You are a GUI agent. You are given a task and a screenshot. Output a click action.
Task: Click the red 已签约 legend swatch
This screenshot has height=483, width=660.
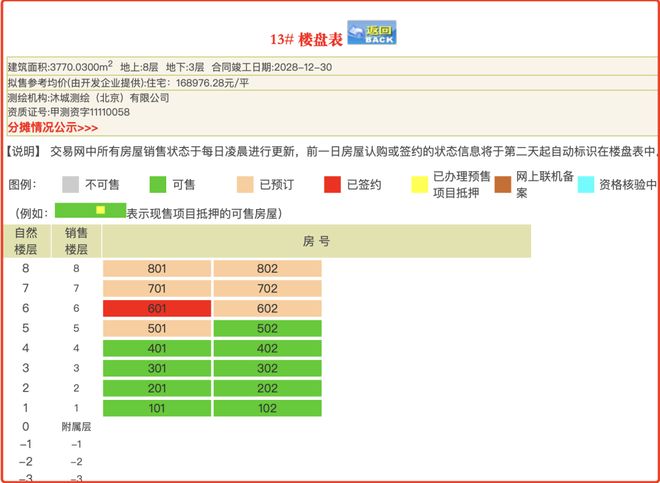click(x=332, y=184)
